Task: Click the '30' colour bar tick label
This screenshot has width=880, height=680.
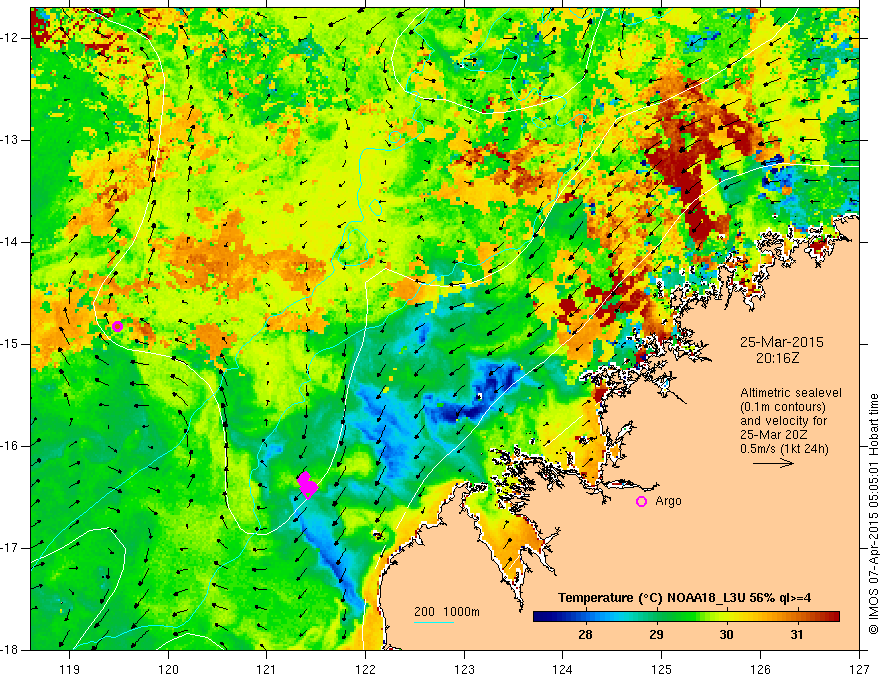Action: pyautogui.click(x=726, y=635)
